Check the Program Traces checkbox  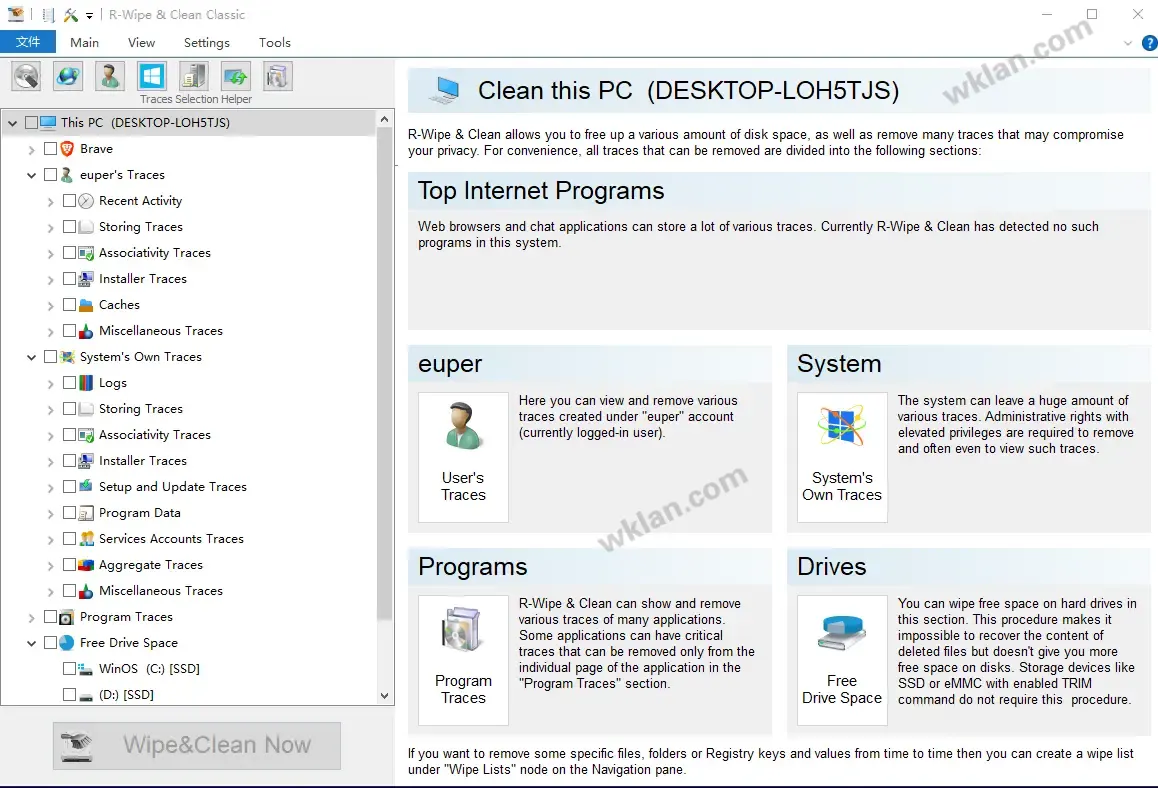tap(50, 617)
